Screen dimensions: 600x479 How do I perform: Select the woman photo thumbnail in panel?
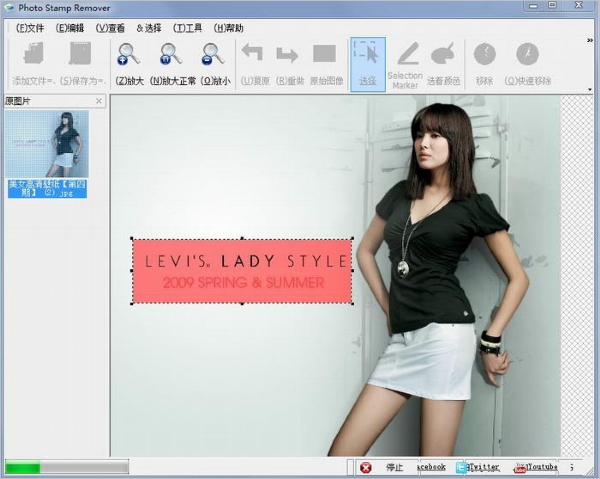point(47,144)
